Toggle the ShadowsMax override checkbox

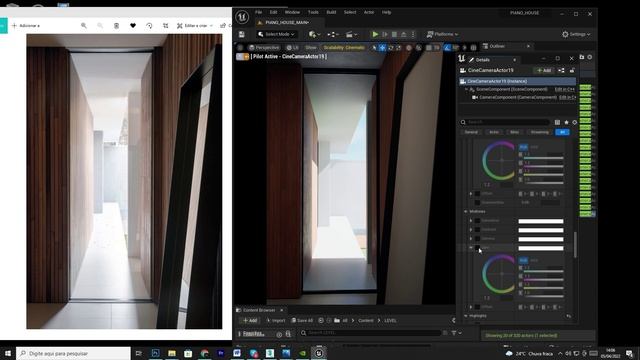477,202
